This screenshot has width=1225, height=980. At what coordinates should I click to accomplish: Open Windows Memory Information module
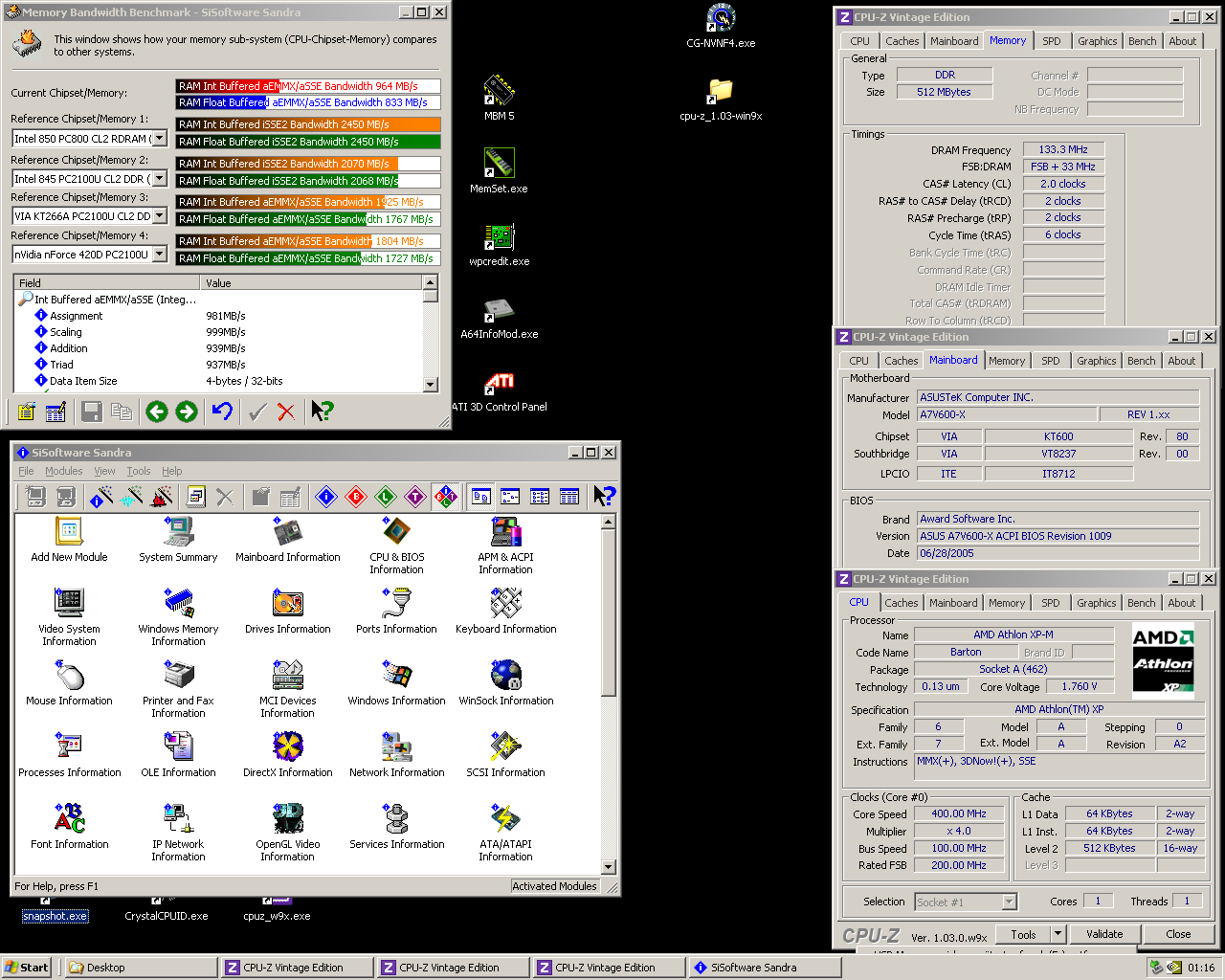(178, 617)
